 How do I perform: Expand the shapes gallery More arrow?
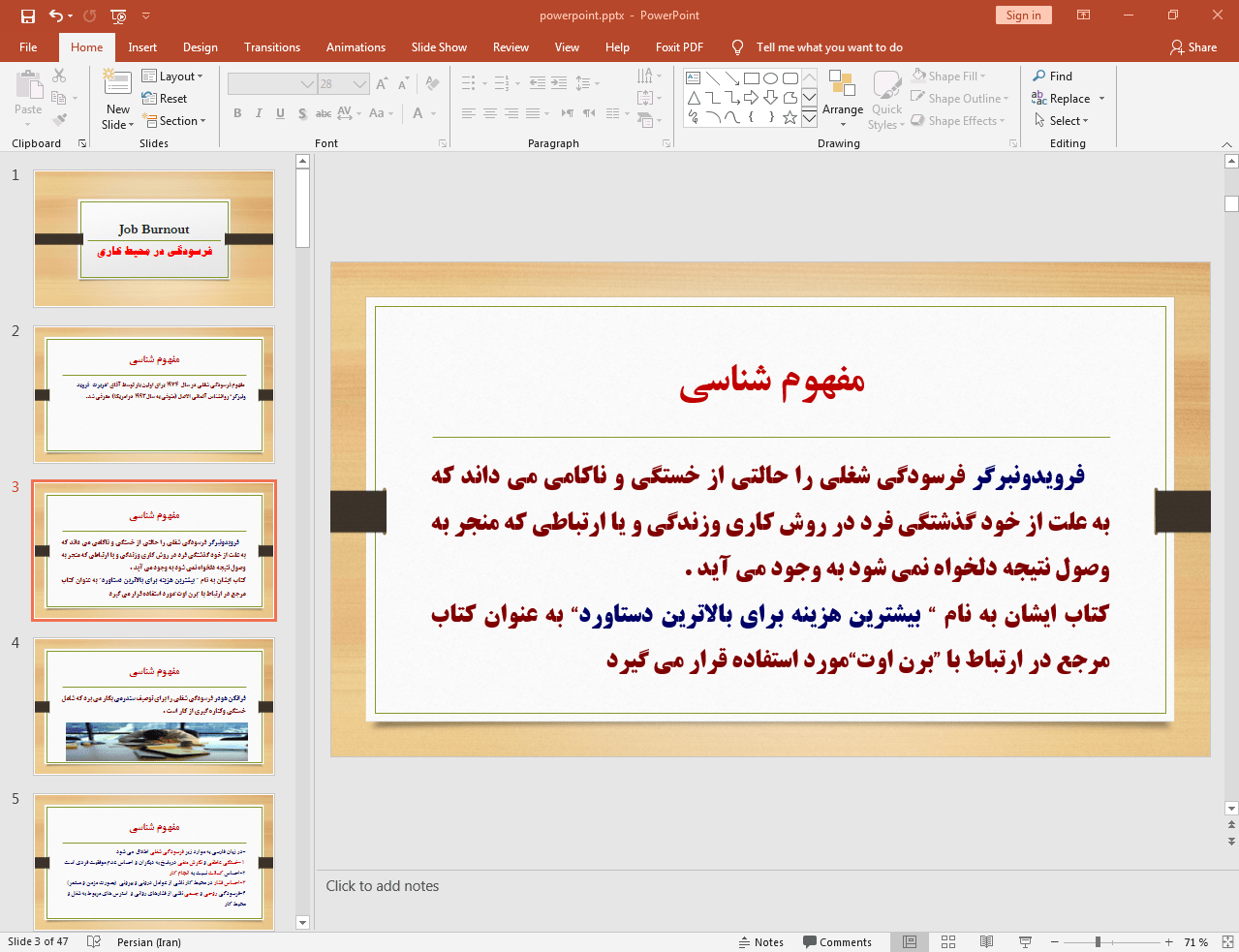tap(809, 118)
